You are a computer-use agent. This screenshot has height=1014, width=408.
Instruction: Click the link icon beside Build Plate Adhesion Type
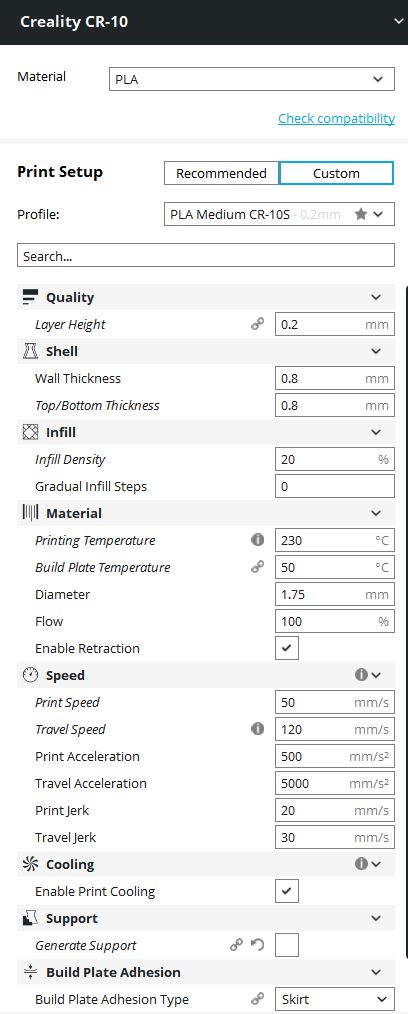(x=257, y=999)
